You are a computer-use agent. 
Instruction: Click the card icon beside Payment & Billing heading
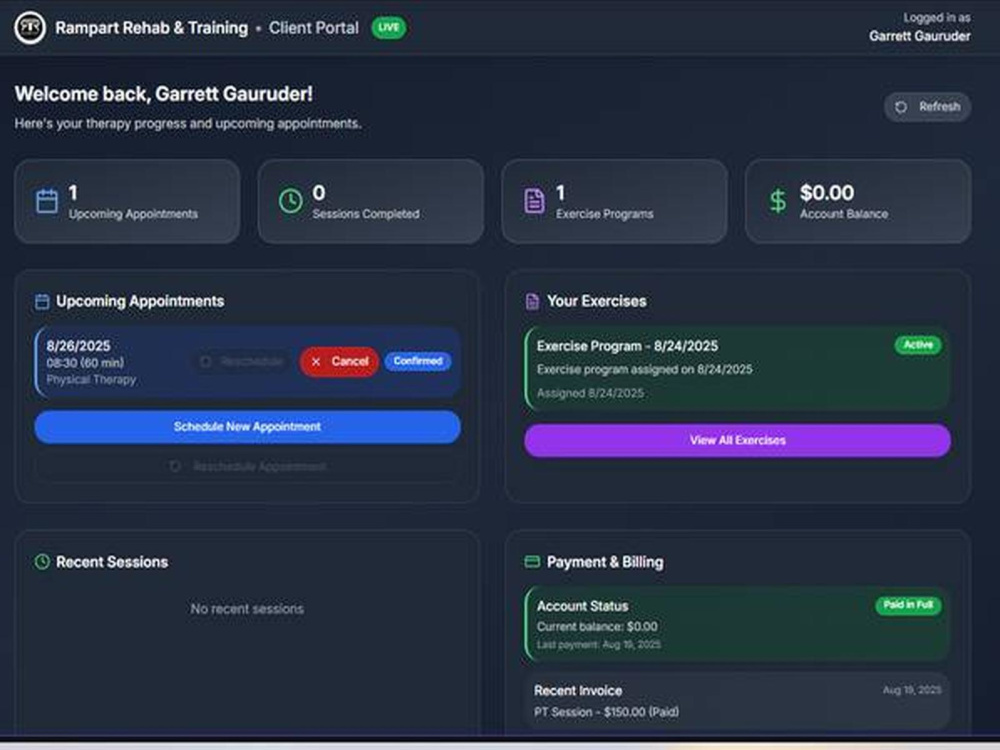[x=532, y=562]
